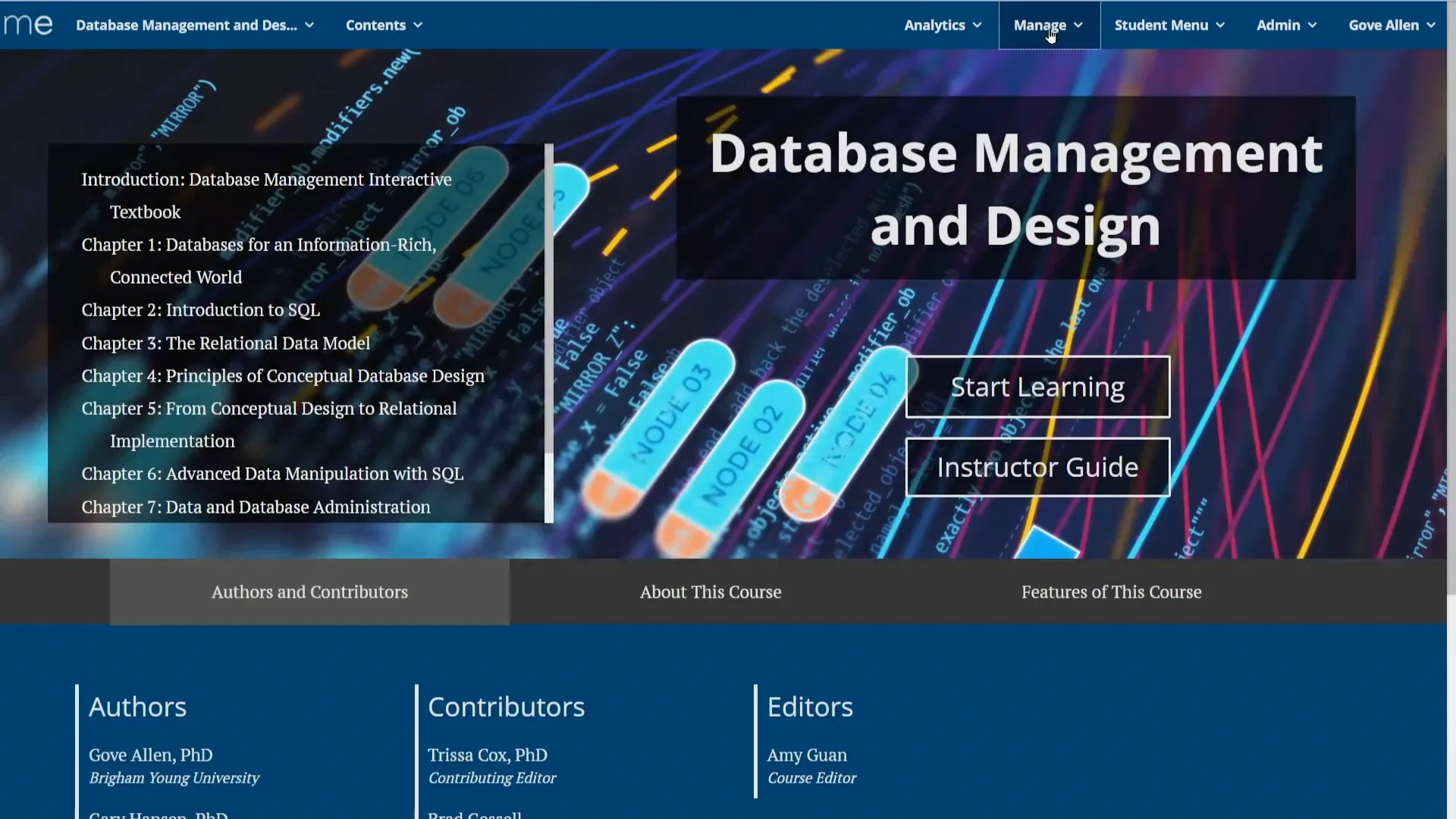Open the Contents dropdown menu

coord(384,25)
